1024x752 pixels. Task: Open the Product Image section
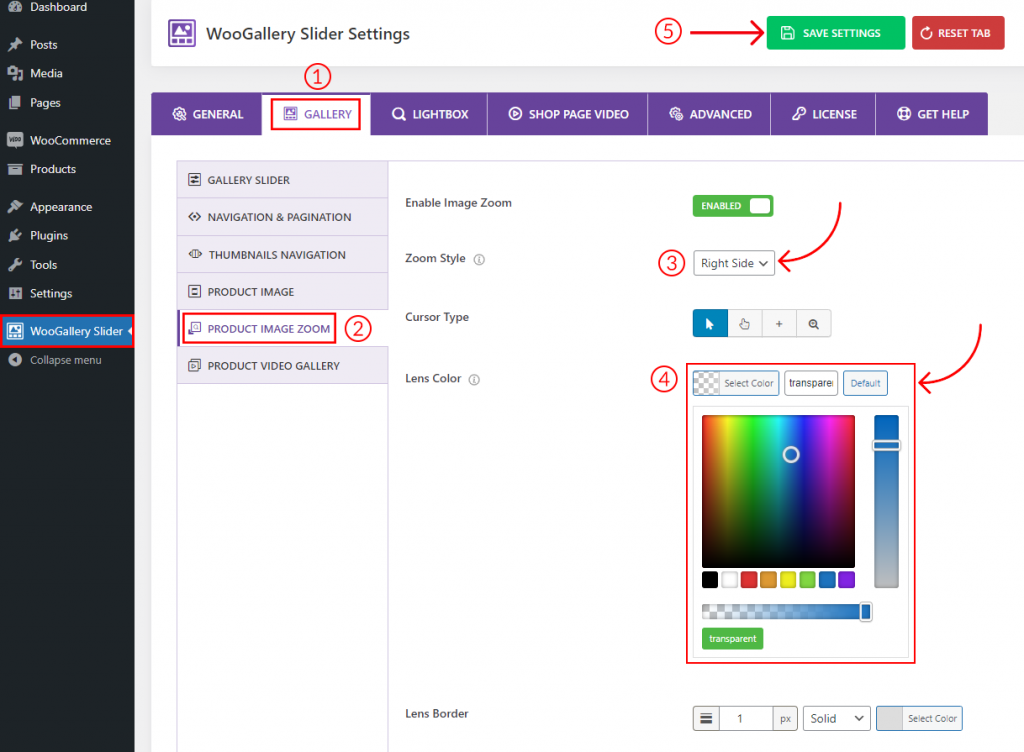tap(283, 292)
